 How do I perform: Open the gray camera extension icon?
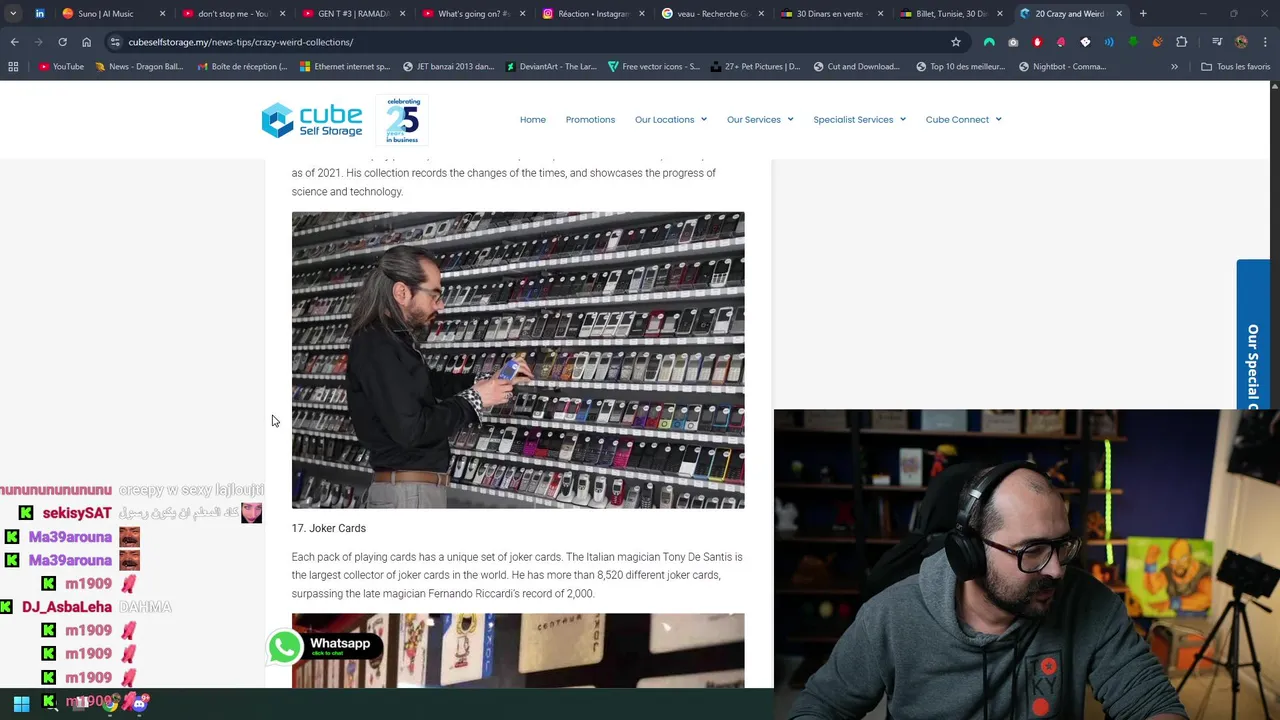[1013, 42]
